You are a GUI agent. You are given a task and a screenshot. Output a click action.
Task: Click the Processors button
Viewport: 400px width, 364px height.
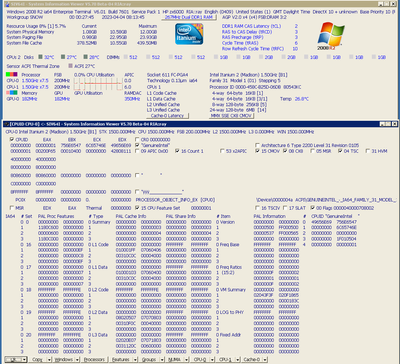pos(95,360)
